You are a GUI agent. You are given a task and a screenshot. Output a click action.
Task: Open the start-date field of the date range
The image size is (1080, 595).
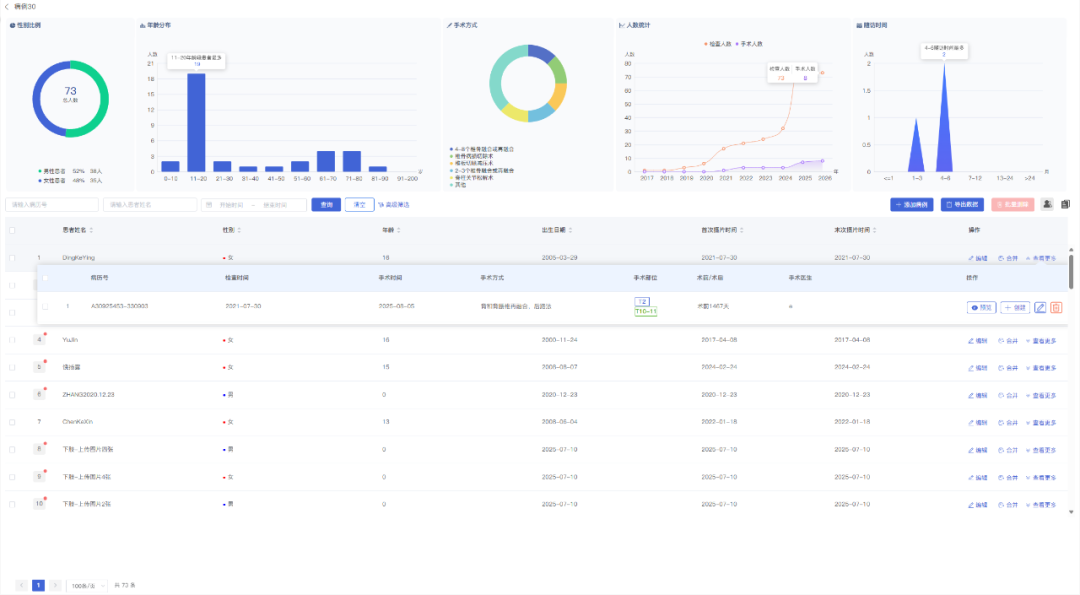click(x=231, y=205)
